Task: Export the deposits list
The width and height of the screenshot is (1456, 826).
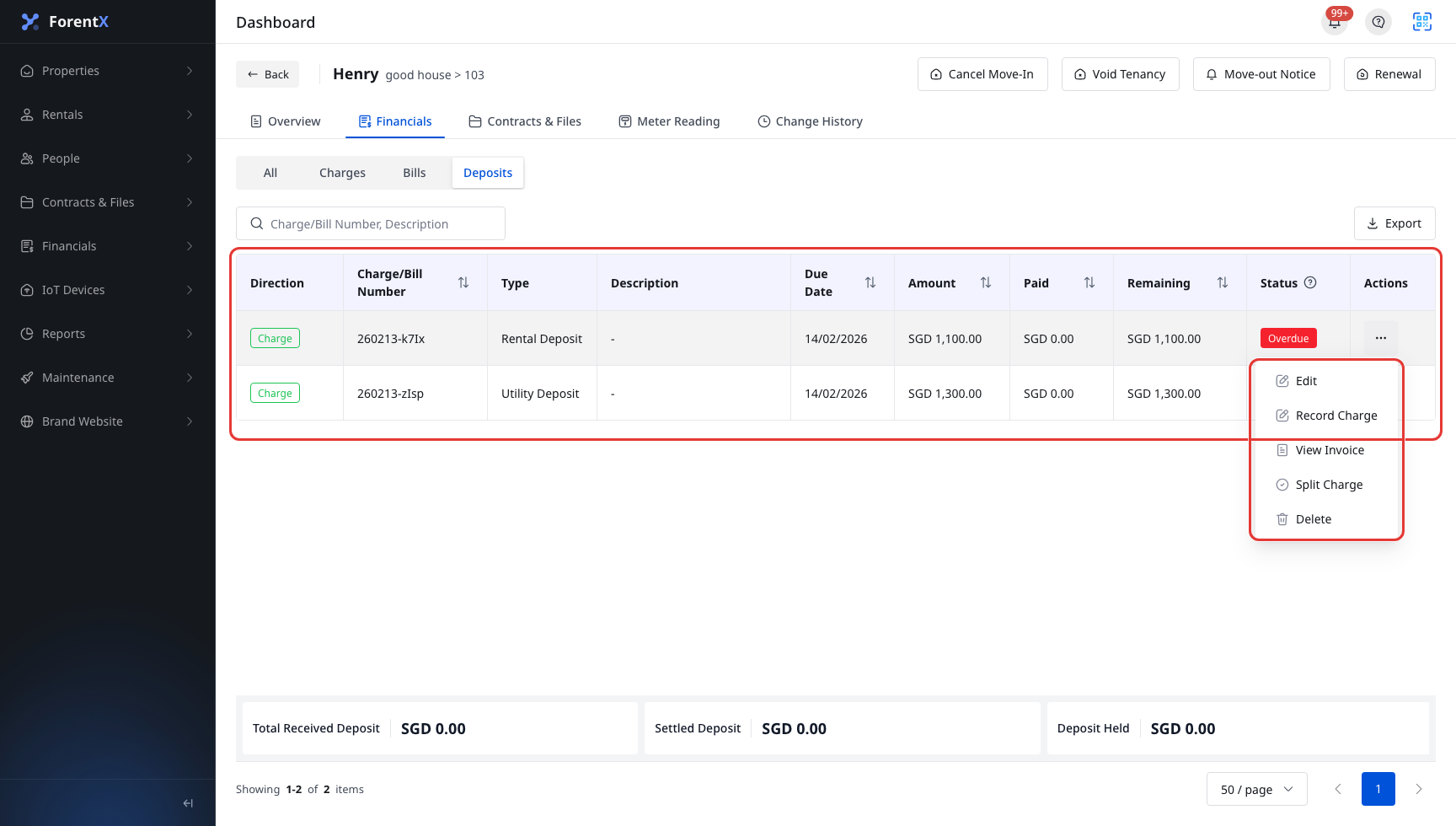Action: [1394, 223]
